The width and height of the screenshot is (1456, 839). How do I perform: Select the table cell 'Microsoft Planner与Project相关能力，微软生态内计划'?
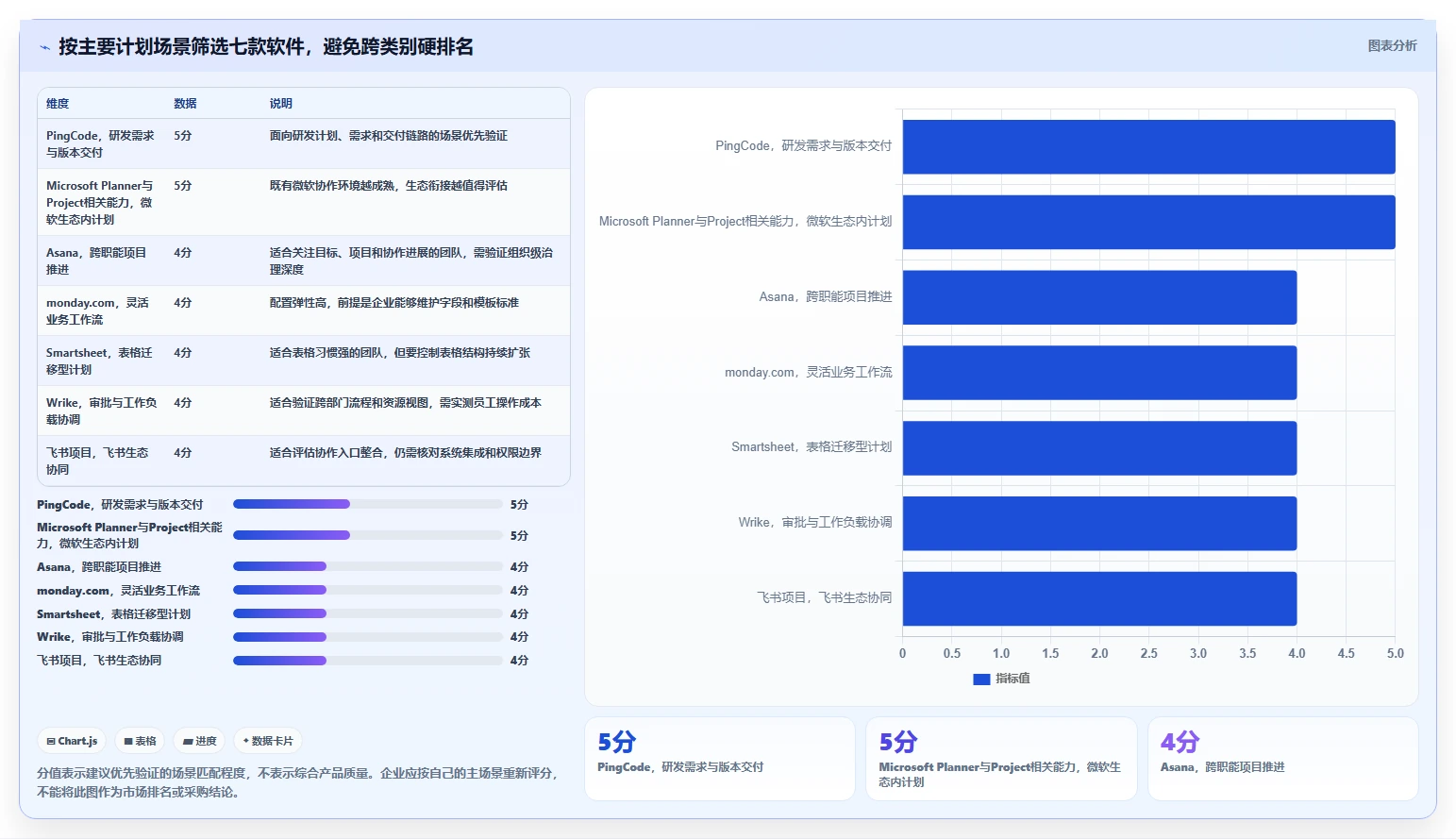click(x=101, y=202)
